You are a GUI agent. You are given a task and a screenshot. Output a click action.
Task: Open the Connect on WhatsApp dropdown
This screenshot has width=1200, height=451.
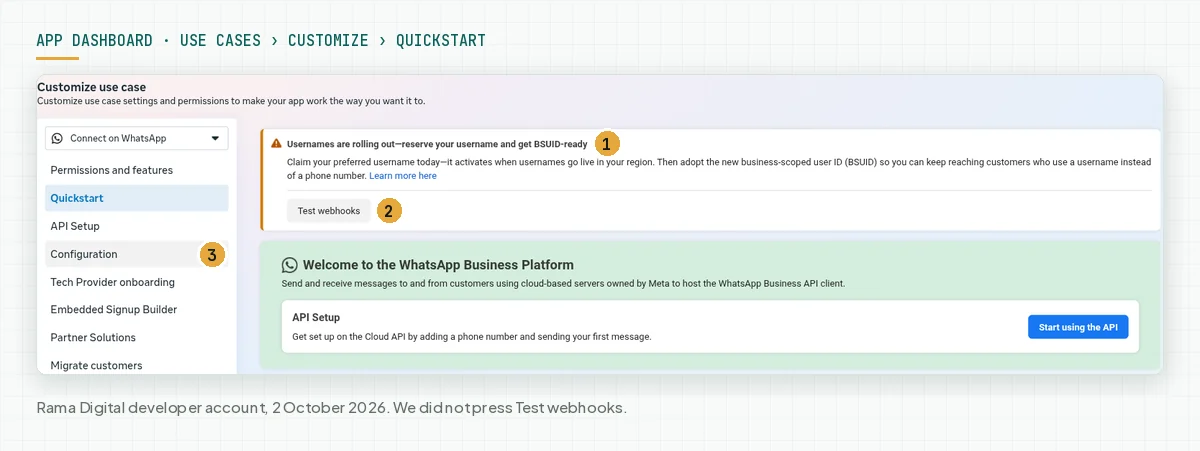(137, 138)
